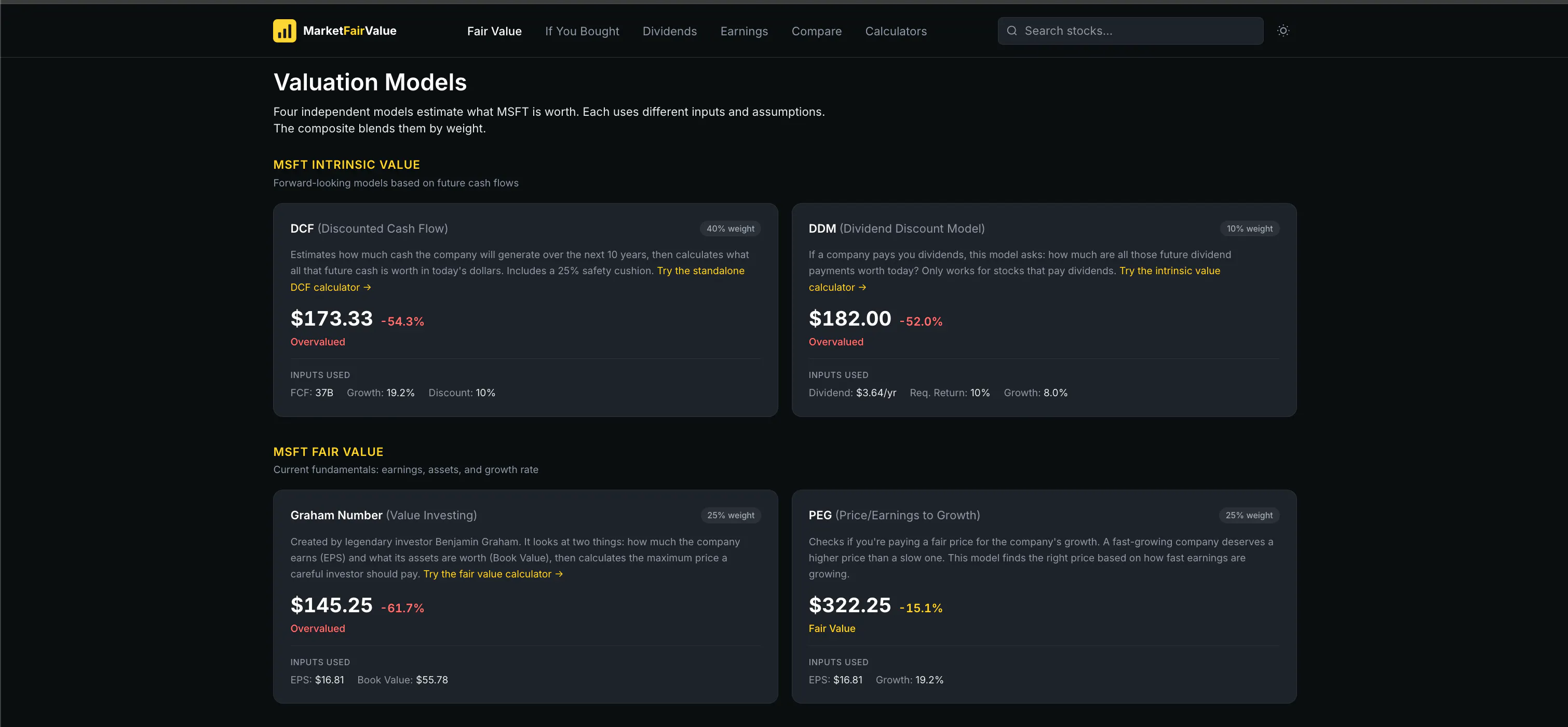Click the Growth: 19.2% on DCF card
Screen dimensions: 1568x727
click(381, 393)
